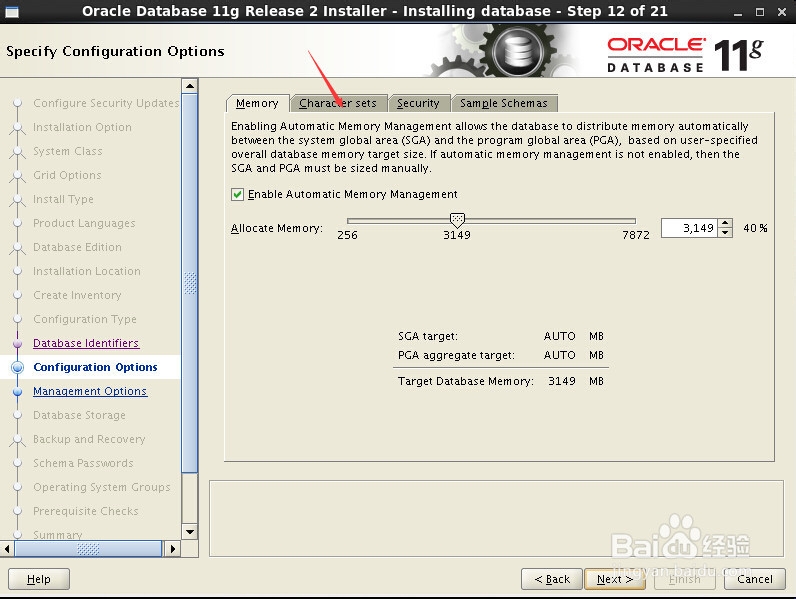Viewport: 796px width, 599px height.
Task: Open the Sample Schemas tab
Action: pyautogui.click(x=504, y=103)
